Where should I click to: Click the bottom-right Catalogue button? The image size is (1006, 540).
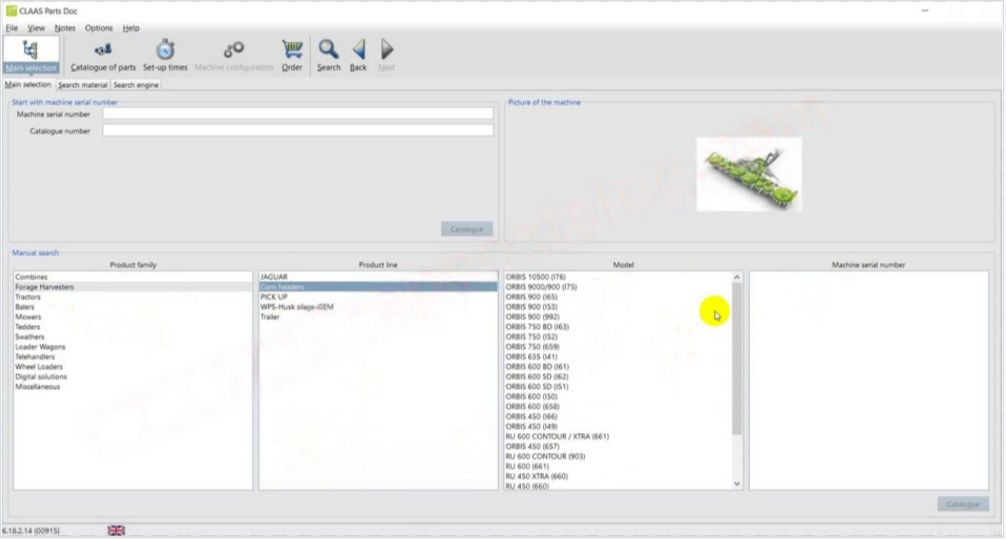coord(963,504)
